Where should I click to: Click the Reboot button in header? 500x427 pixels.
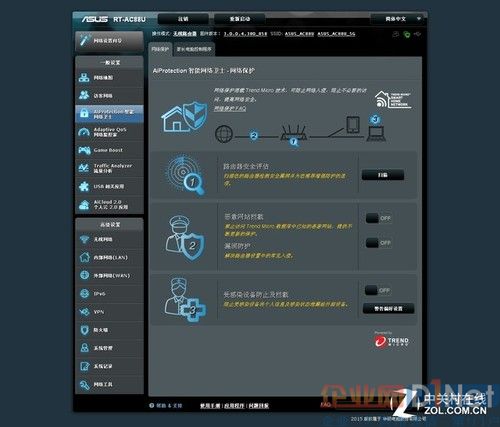click(239, 19)
